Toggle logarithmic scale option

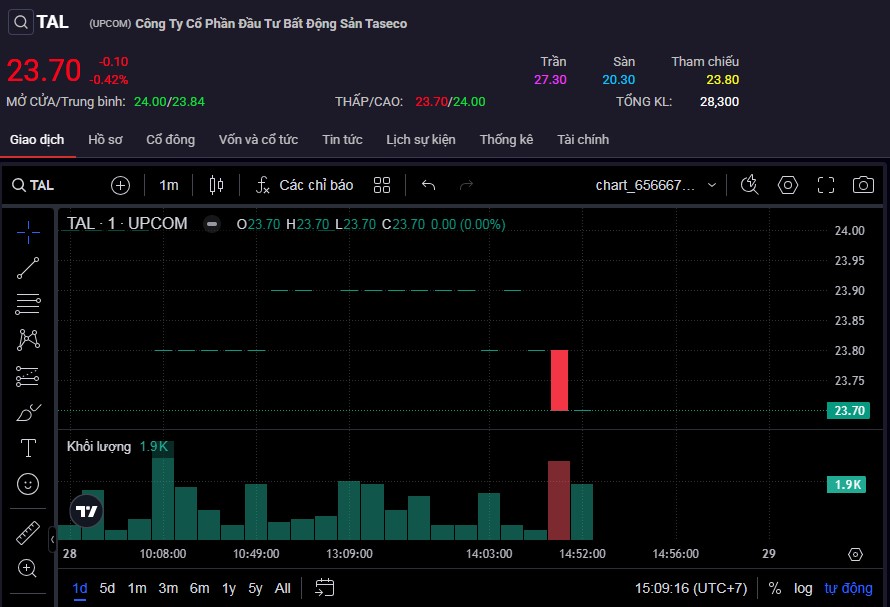point(803,588)
